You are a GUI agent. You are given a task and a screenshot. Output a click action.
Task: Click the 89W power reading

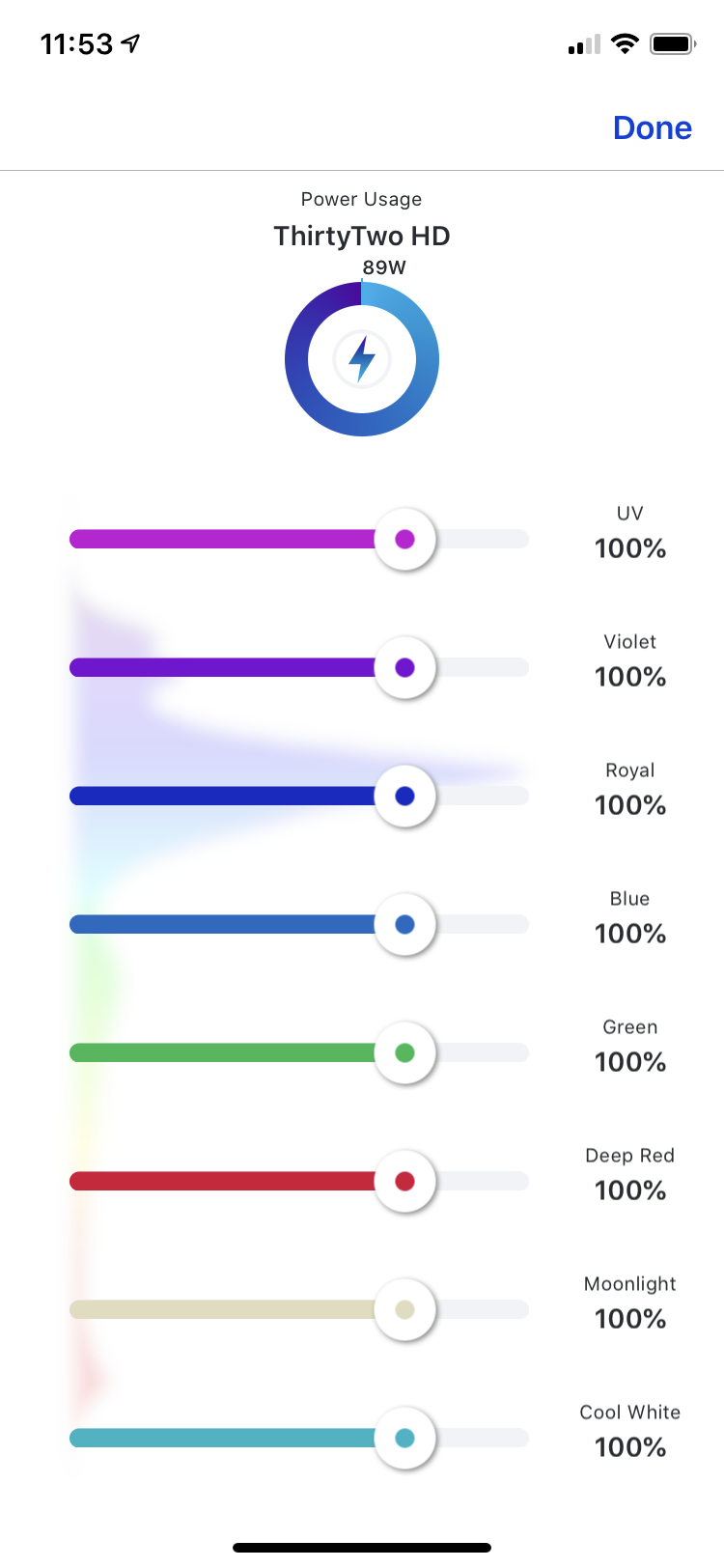click(x=384, y=267)
